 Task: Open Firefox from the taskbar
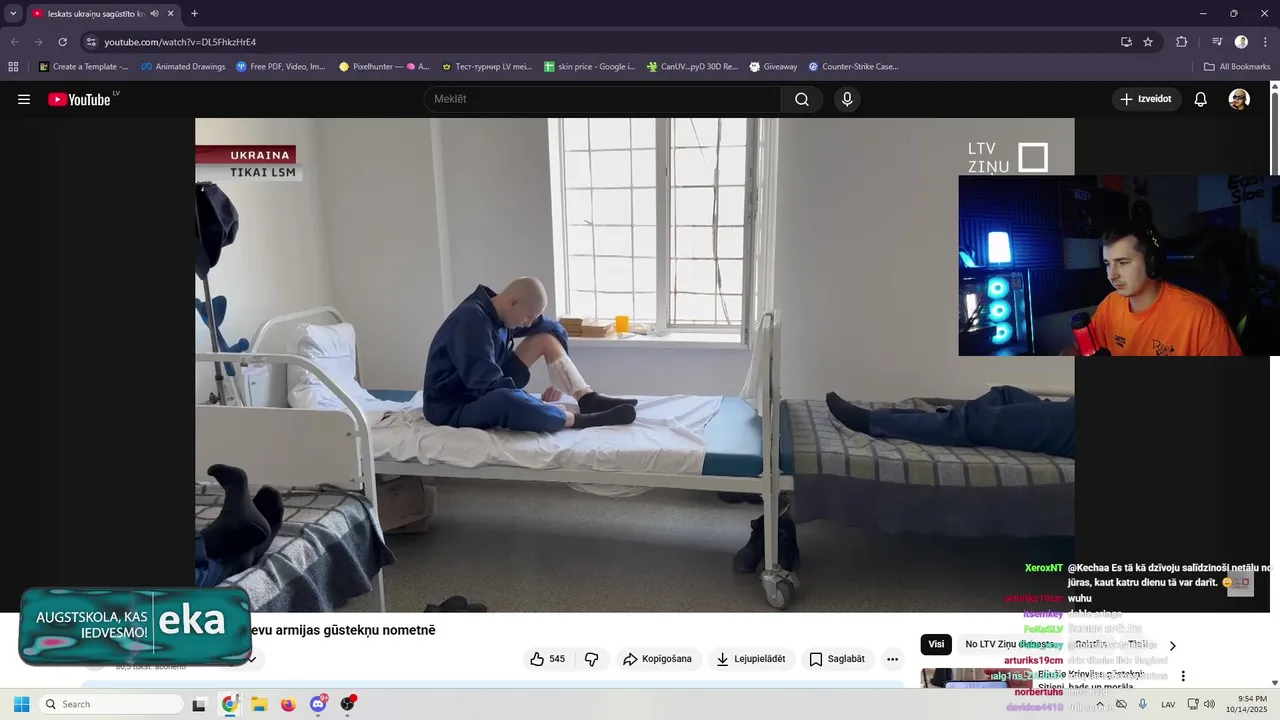point(288,704)
